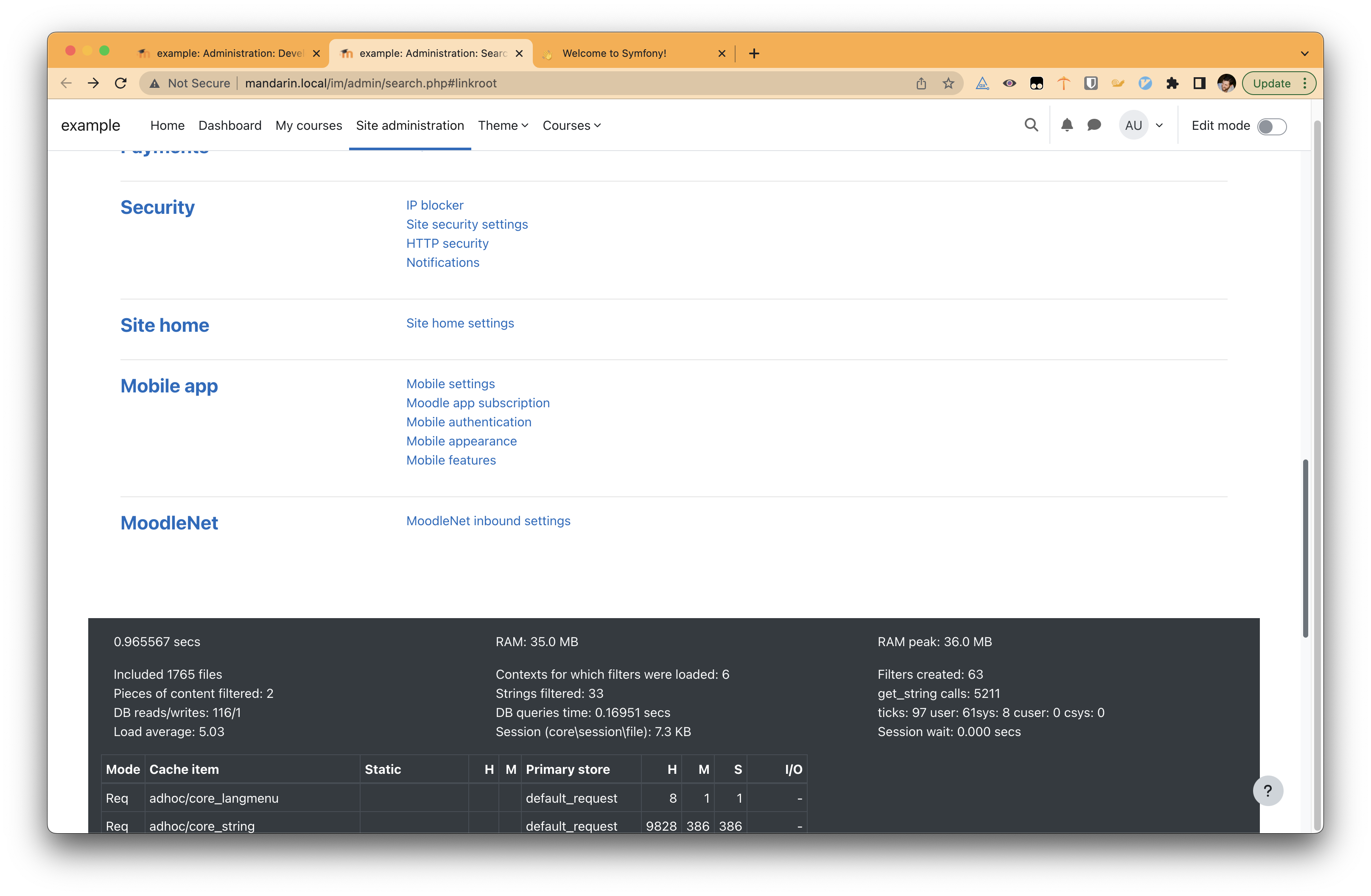Click the Mobile app section heading
This screenshot has width=1371, height=896.
pos(169,386)
